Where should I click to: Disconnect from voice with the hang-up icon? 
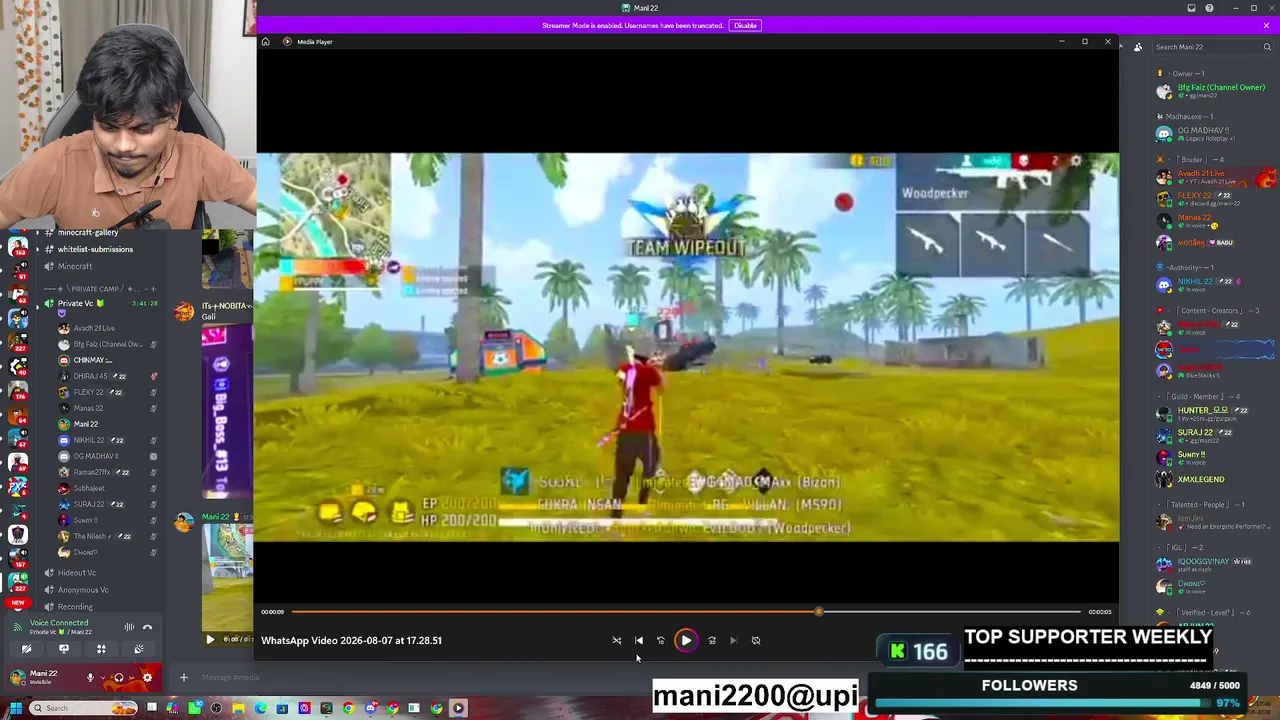(147, 627)
